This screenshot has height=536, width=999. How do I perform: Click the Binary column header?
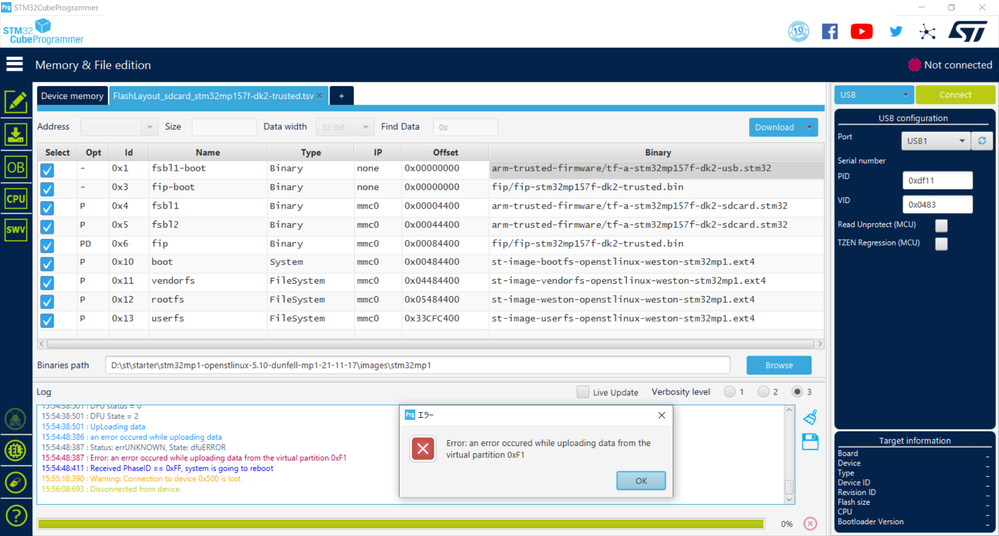tap(658, 152)
